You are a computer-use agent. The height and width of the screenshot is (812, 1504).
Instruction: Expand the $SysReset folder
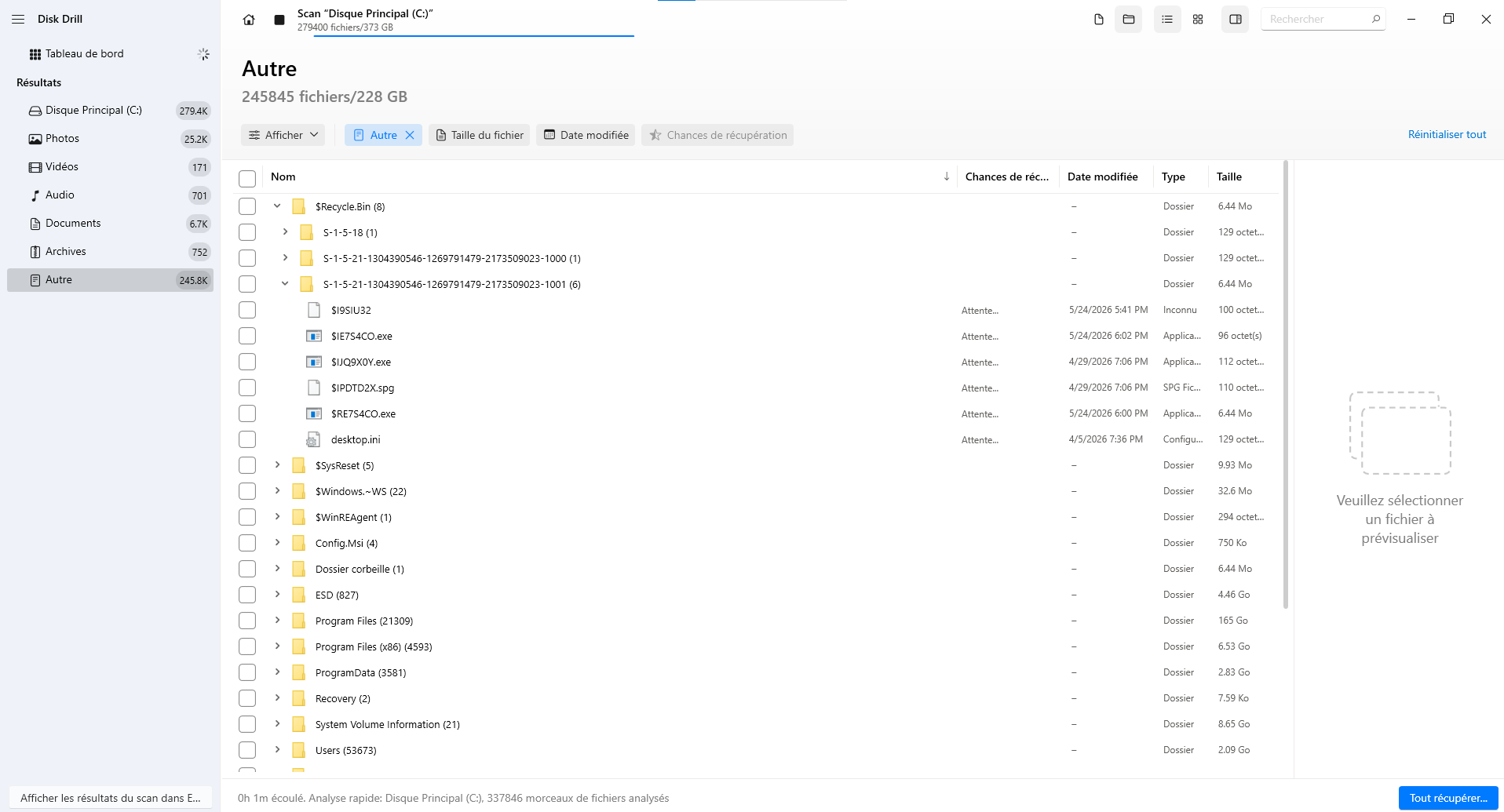coord(277,464)
